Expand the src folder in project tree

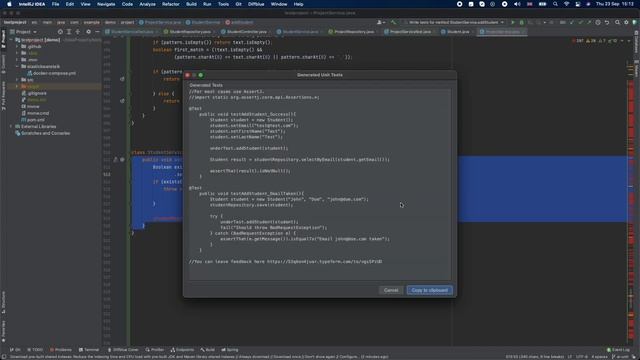point(17,80)
